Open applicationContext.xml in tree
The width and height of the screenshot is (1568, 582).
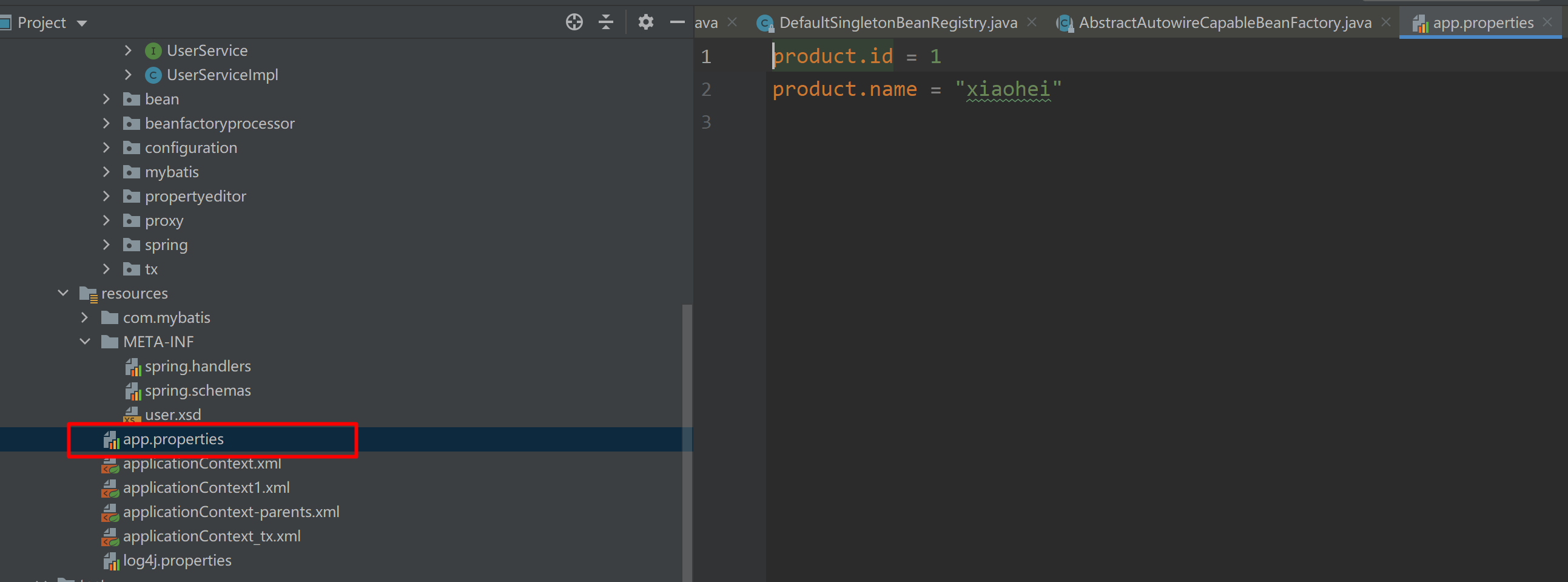(202, 464)
